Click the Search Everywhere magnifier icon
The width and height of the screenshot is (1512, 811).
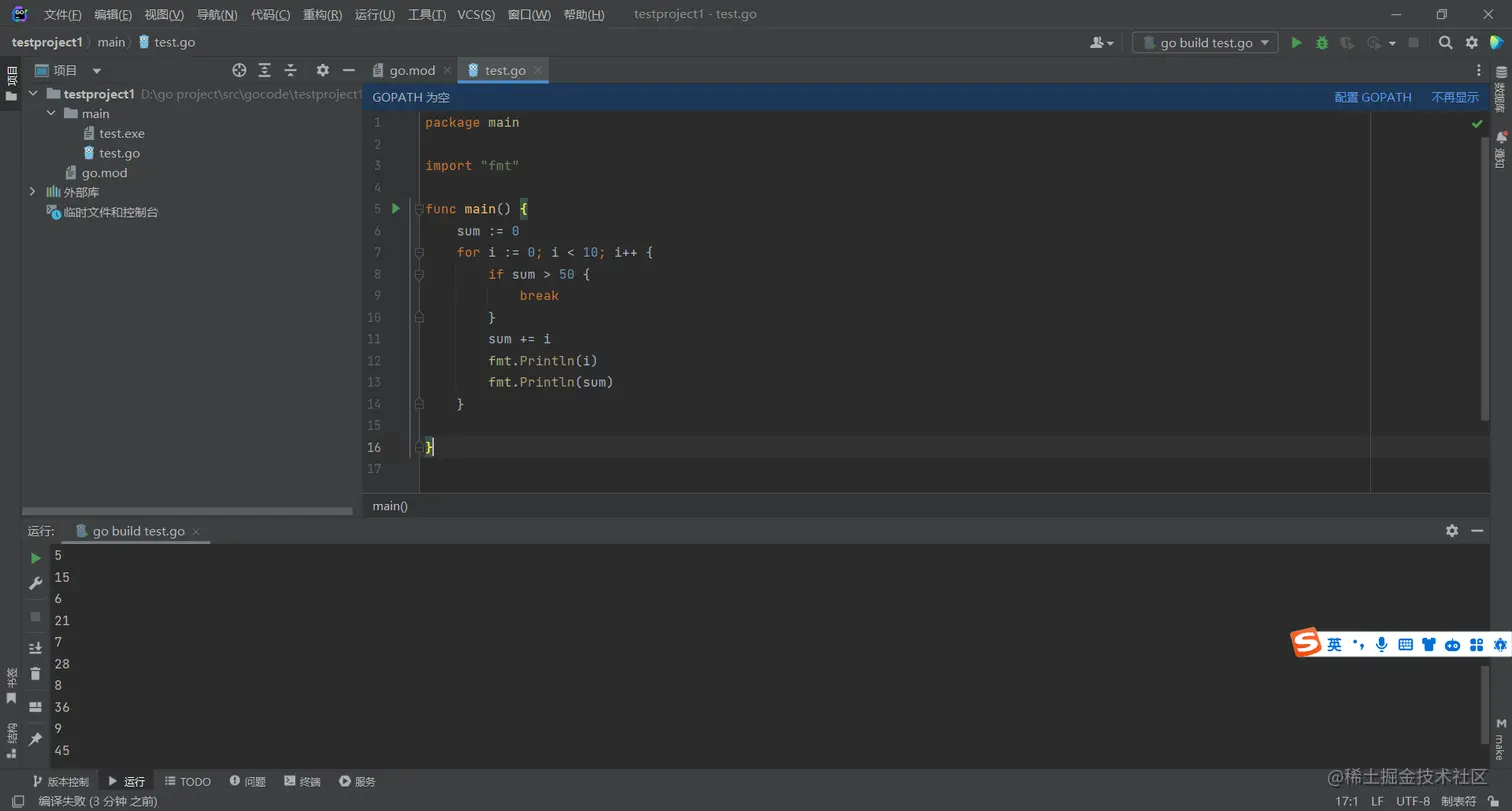point(1446,43)
